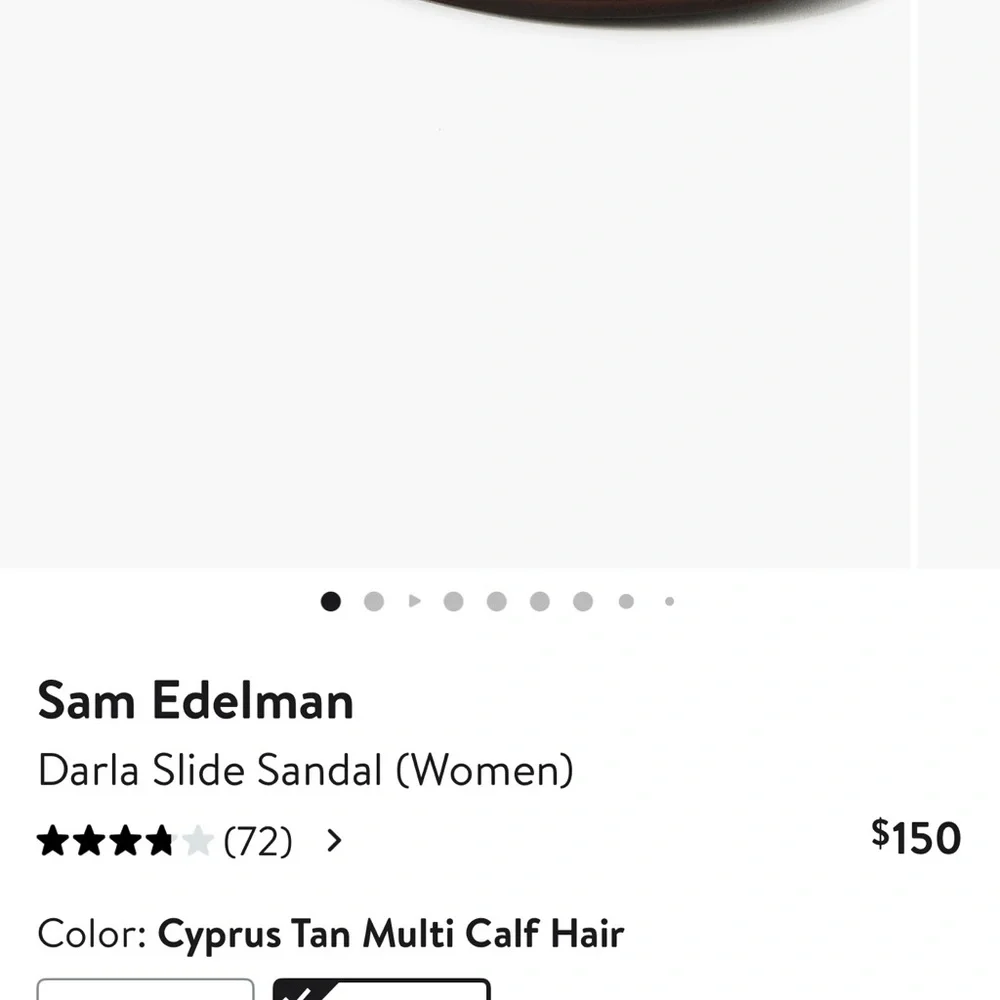This screenshot has height=1000, width=1000.
Task: Select the first carousel dot indicator
Action: 331,601
